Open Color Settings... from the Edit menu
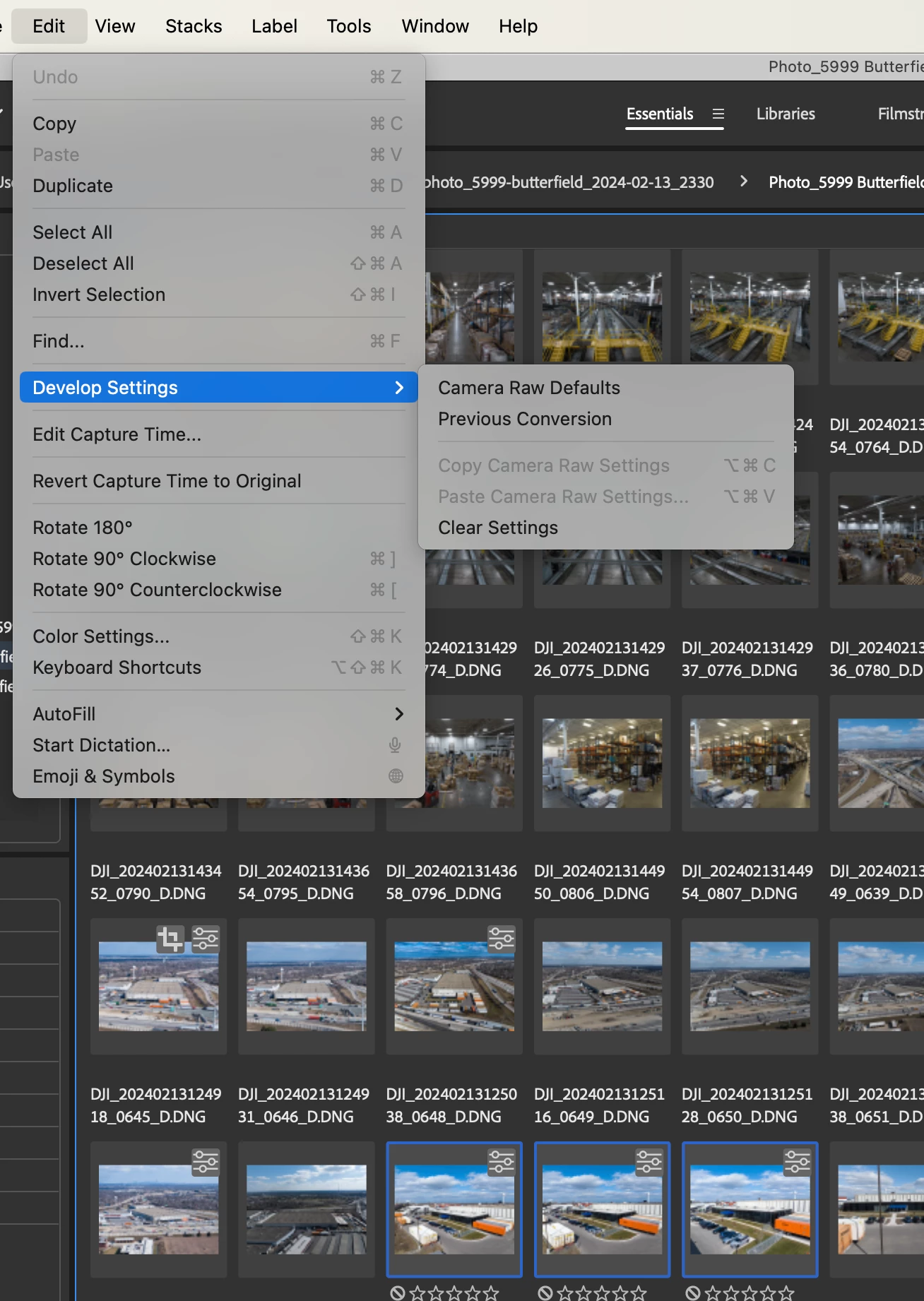Screen dimensions: 924x1301 [218, 636]
